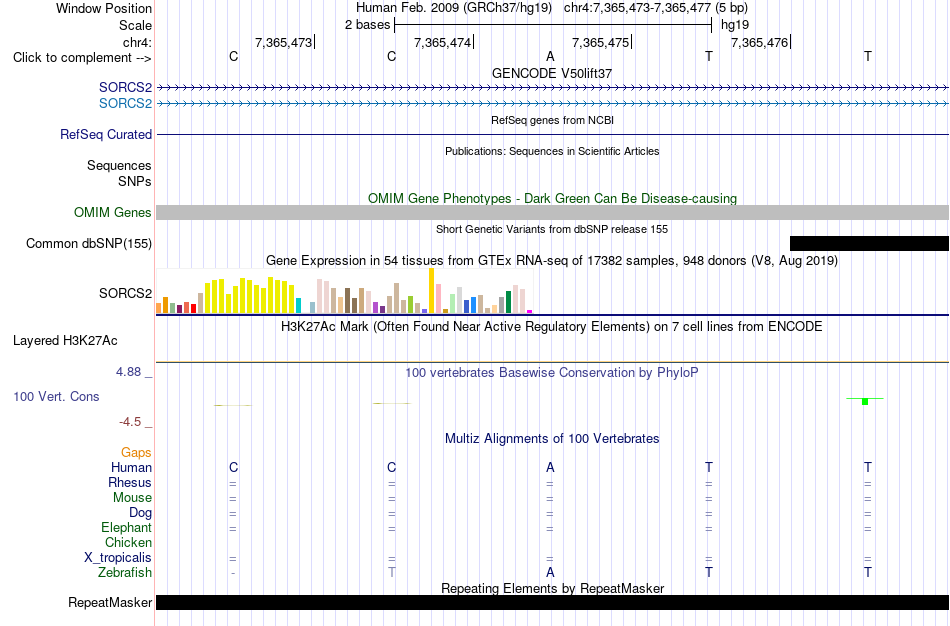Click the Human species label
The height and width of the screenshot is (626, 950).
tap(131, 467)
